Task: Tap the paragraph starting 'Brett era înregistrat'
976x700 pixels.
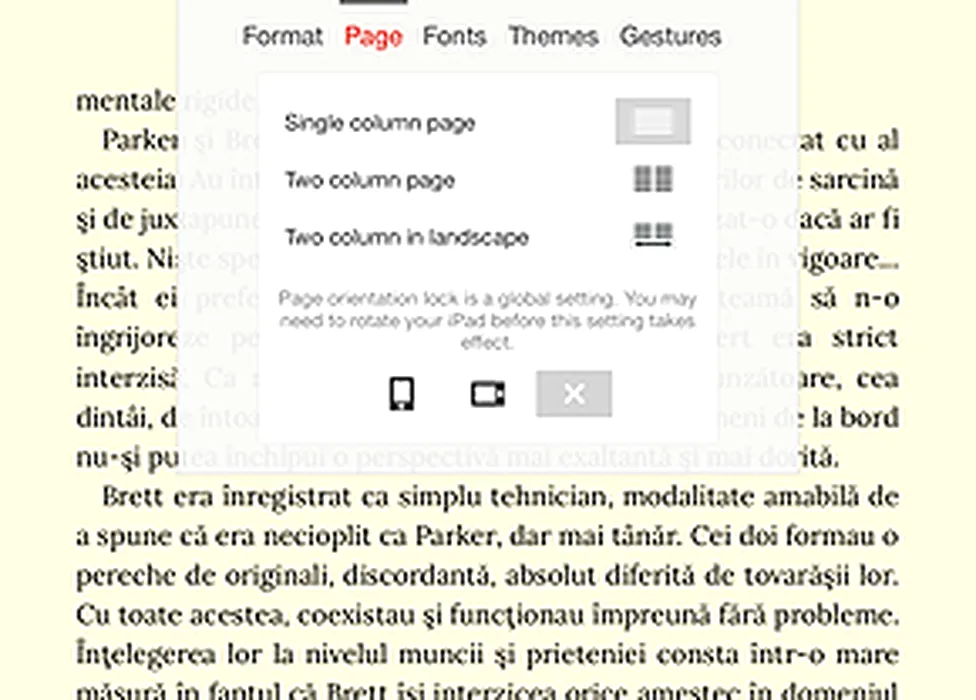Action: tap(487, 594)
